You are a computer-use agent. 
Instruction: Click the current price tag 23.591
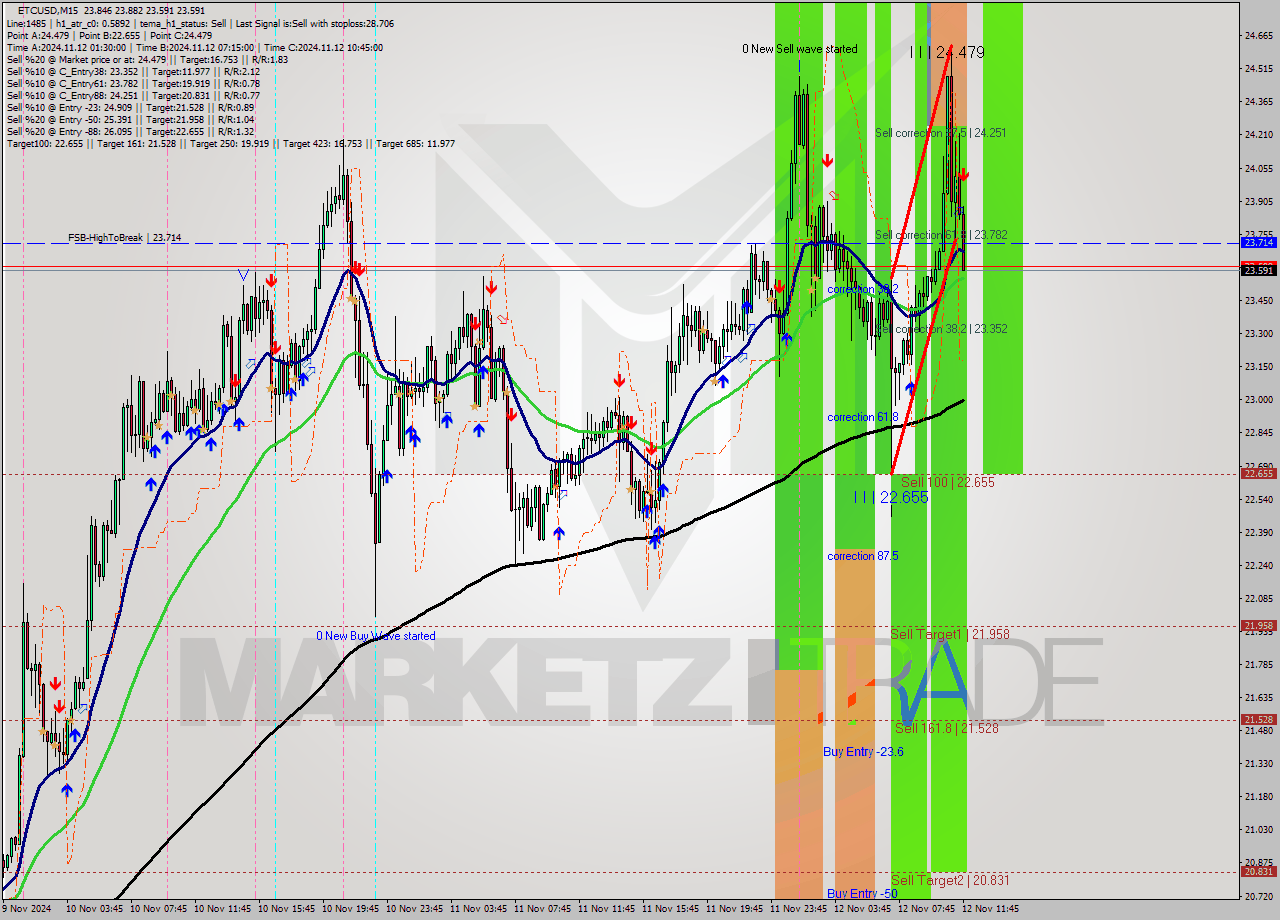1258,270
